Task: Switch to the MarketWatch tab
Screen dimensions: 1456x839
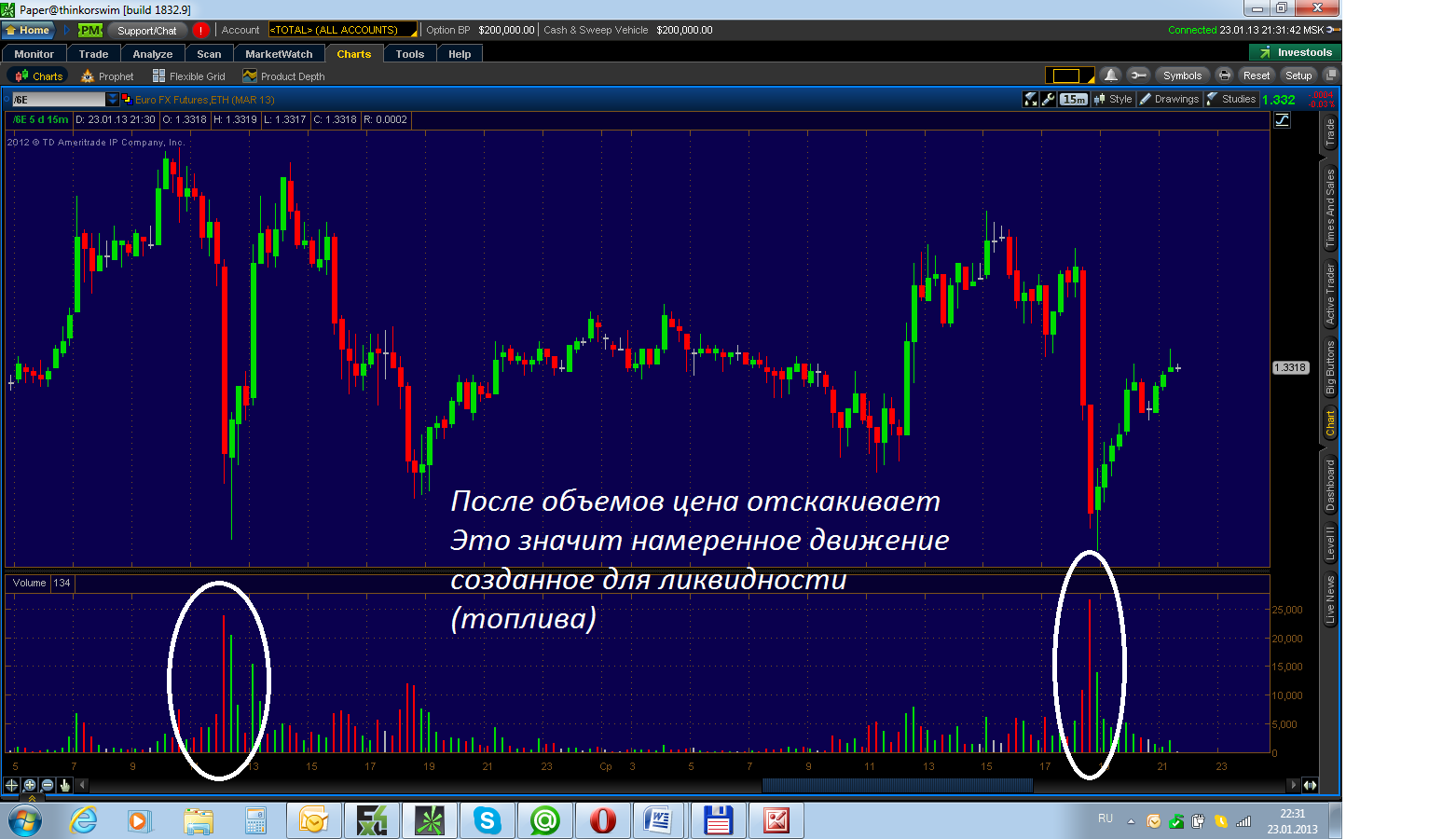Action: pos(279,54)
